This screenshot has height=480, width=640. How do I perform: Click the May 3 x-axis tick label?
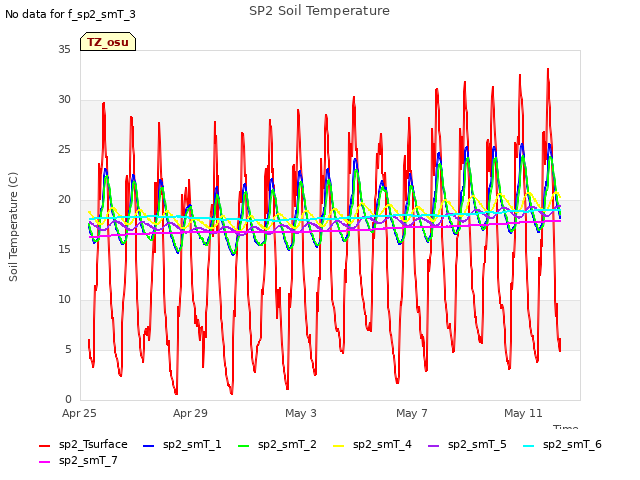coord(301,413)
